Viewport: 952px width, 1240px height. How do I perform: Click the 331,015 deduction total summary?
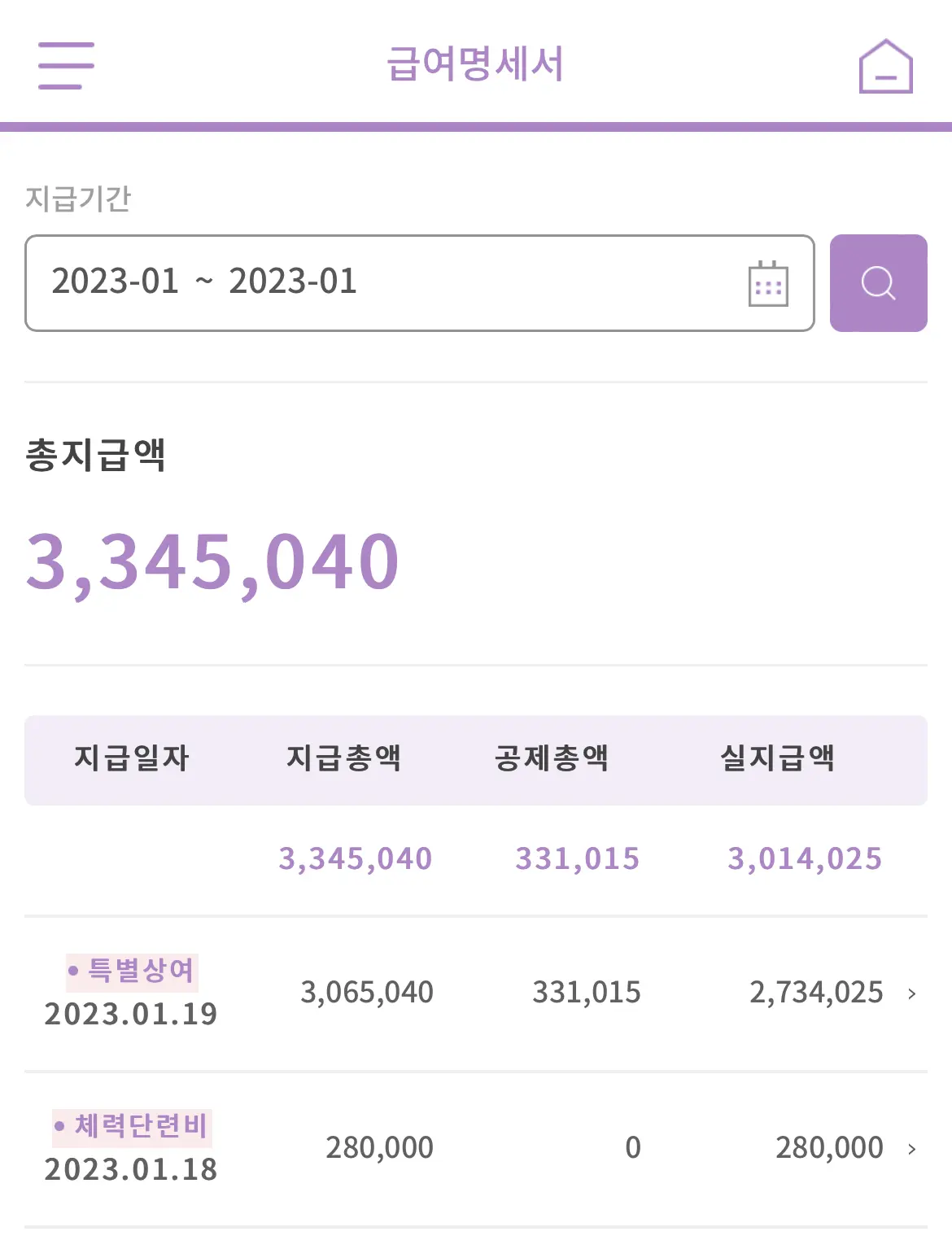pos(578,859)
